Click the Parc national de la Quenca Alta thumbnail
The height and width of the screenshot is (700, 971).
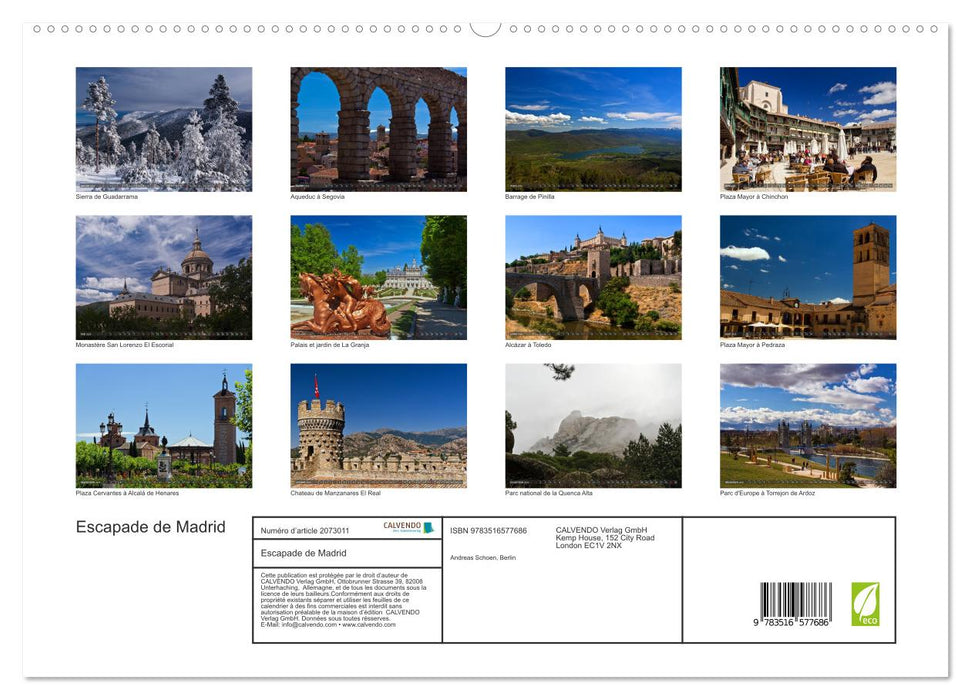(x=592, y=424)
